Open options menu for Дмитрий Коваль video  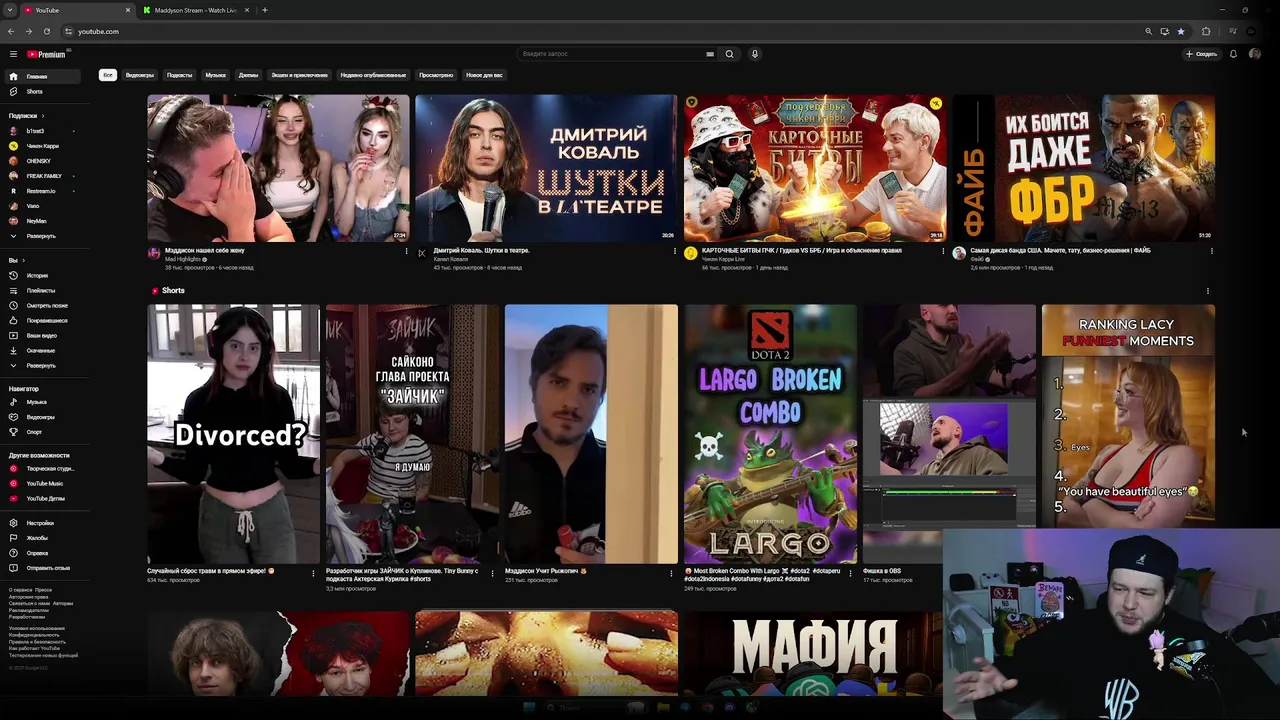pyautogui.click(x=674, y=251)
